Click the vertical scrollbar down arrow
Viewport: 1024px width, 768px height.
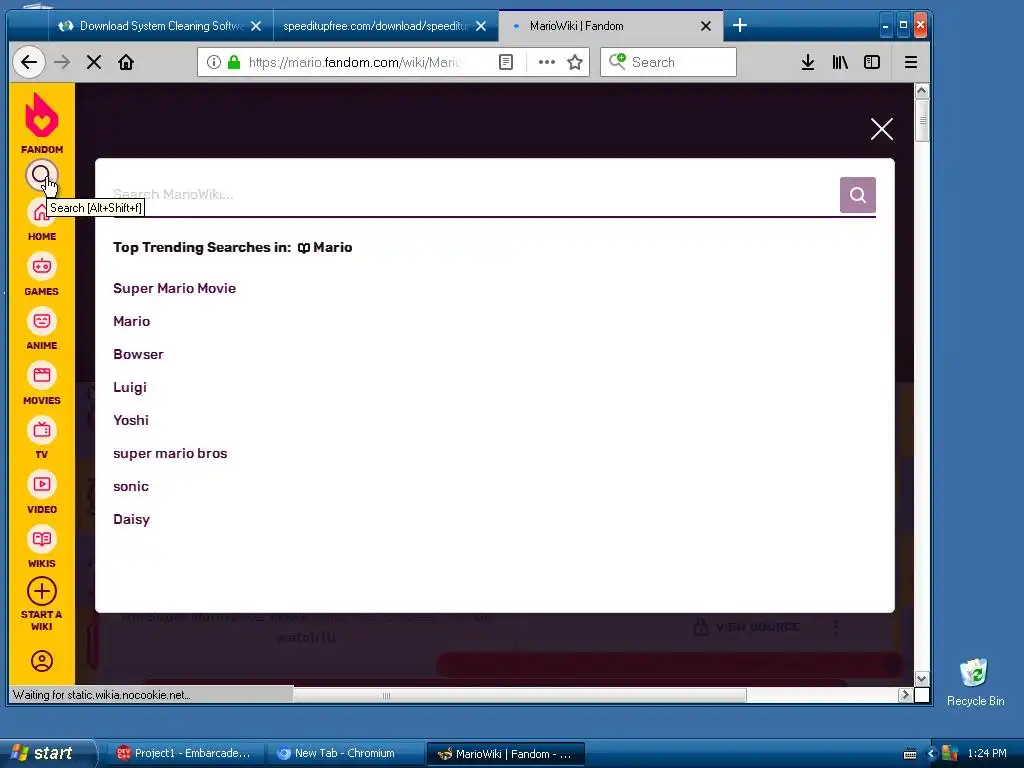tap(921, 678)
